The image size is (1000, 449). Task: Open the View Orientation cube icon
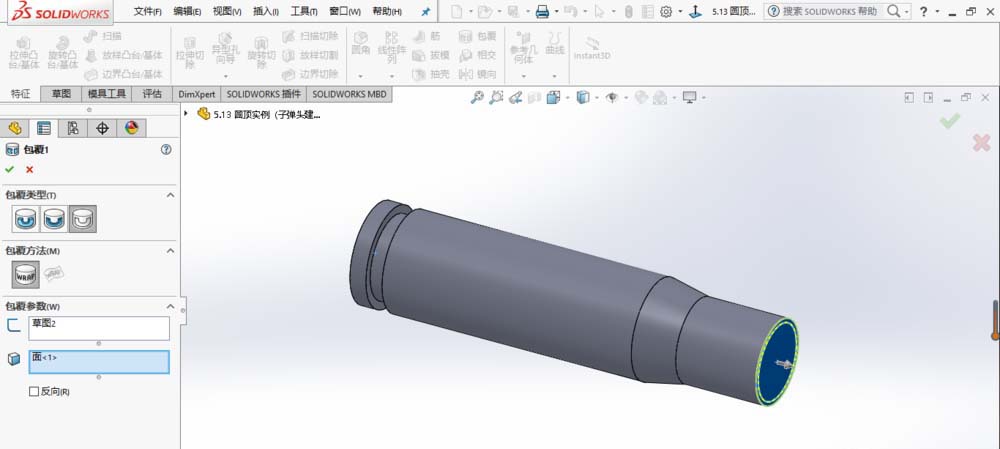pyautogui.click(x=554, y=98)
